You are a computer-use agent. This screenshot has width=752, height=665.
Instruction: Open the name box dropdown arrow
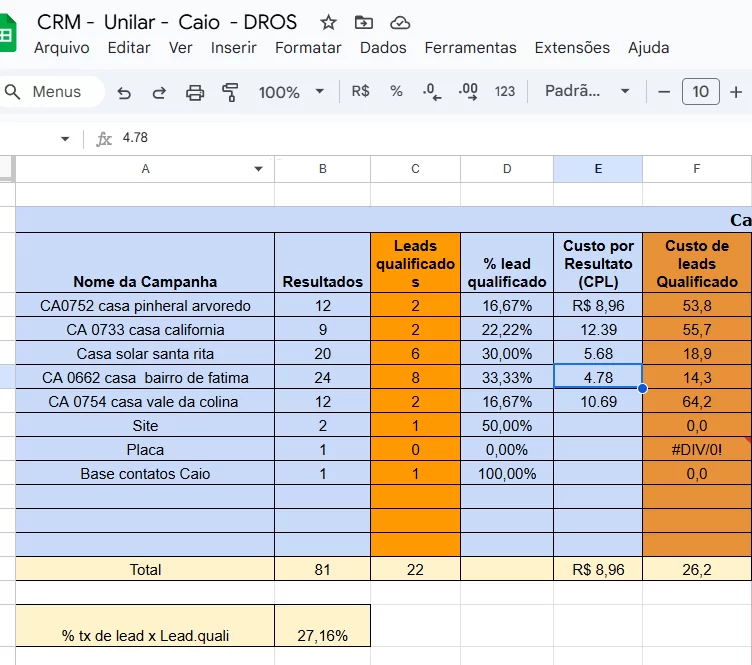pos(65,139)
